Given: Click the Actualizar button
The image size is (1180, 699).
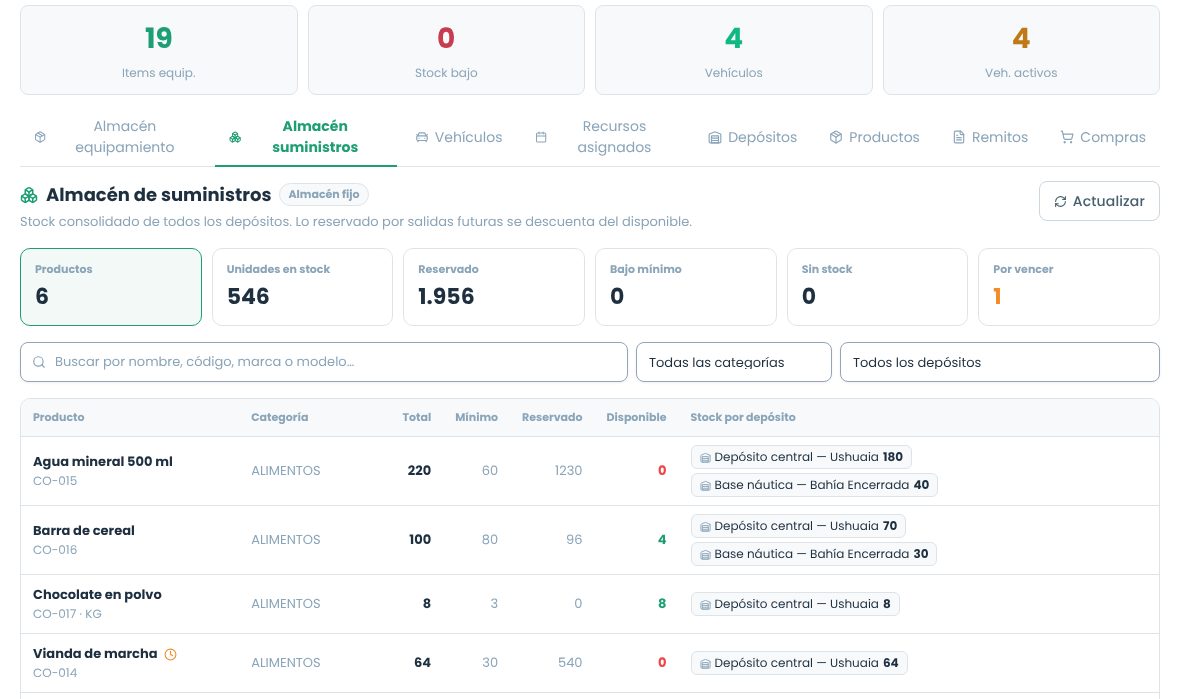Looking at the screenshot, I should click(1099, 201).
